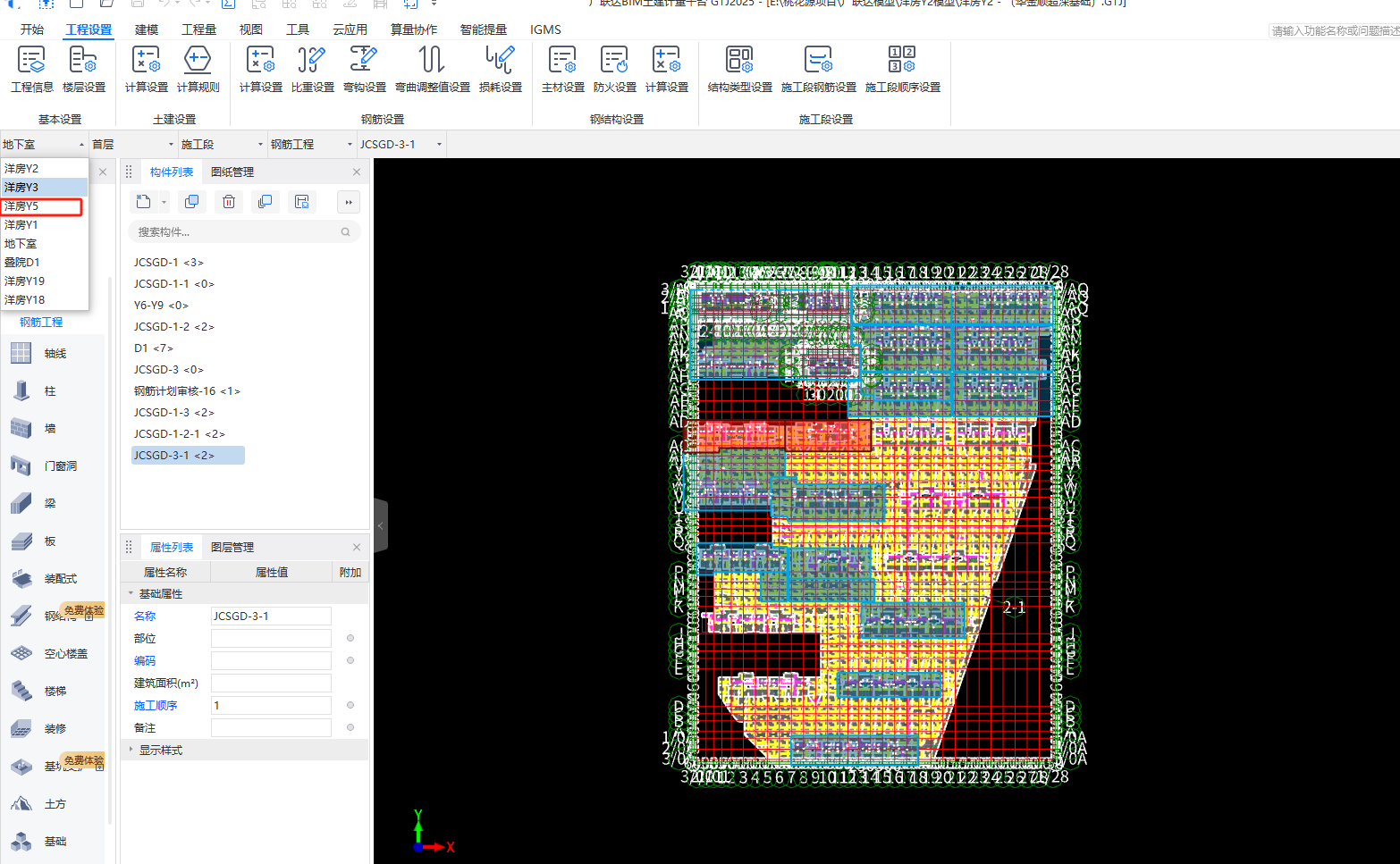This screenshot has height=864, width=1400.
Task: Toggle 施工顺序 additional attribute circle
Action: pyautogui.click(x=350, y=705)
